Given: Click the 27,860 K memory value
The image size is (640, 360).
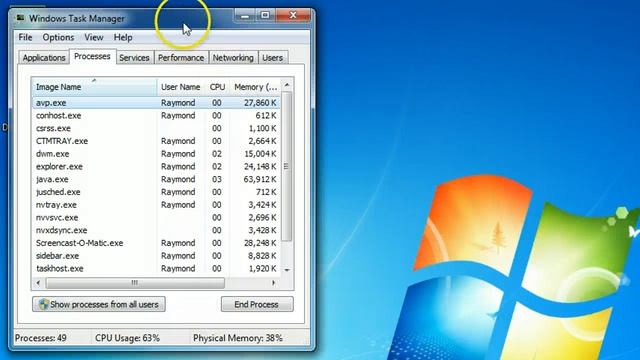Looking at the screenshot, I should point(260,103).
